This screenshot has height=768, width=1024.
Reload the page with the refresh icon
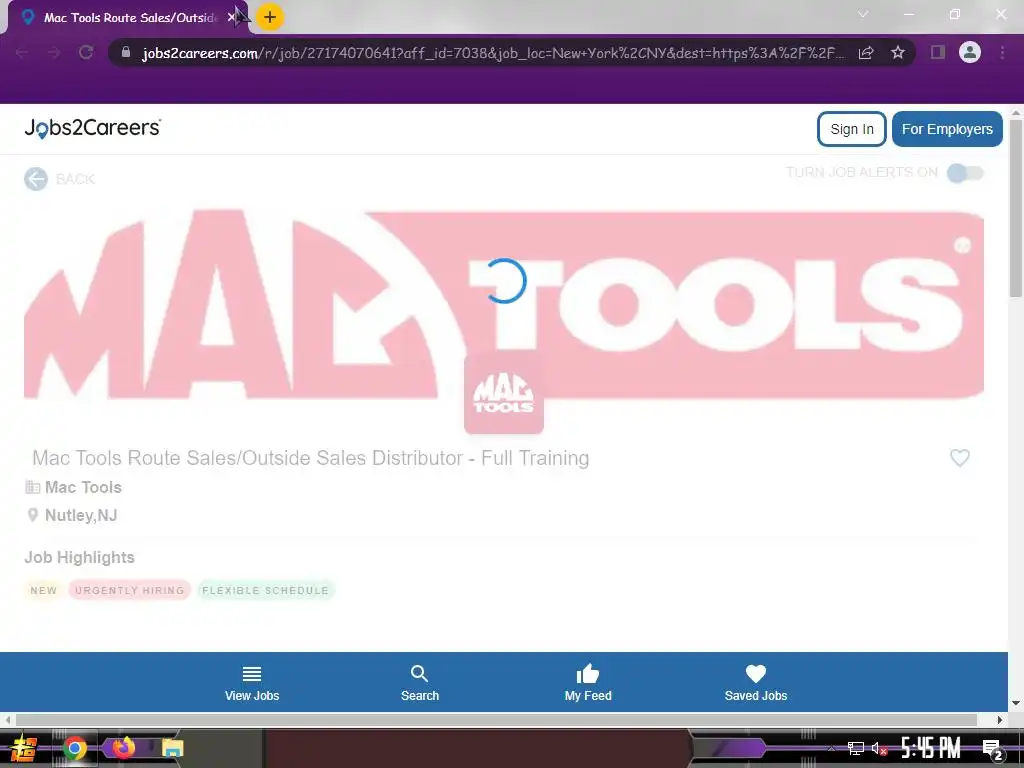click(x=86, y=52)
